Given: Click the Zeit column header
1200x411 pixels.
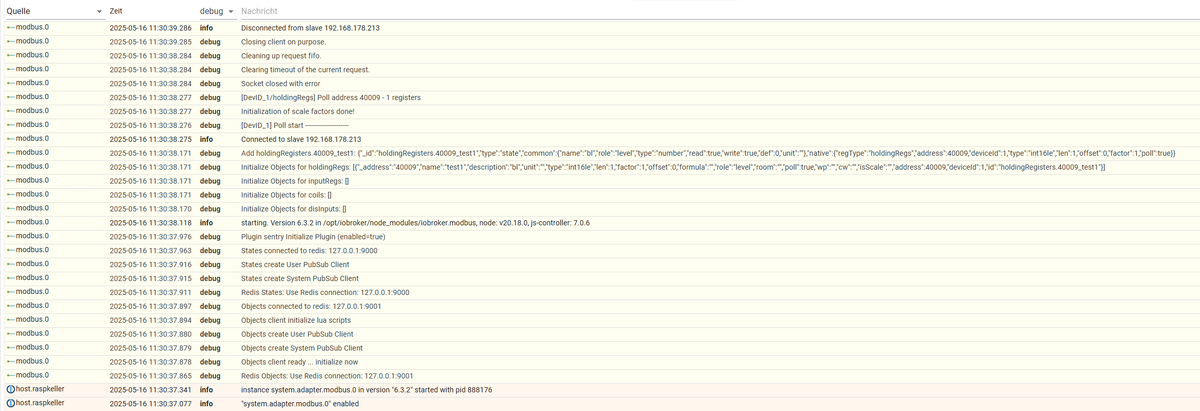Looking at the screenshot, I should [x=117, y=11].
